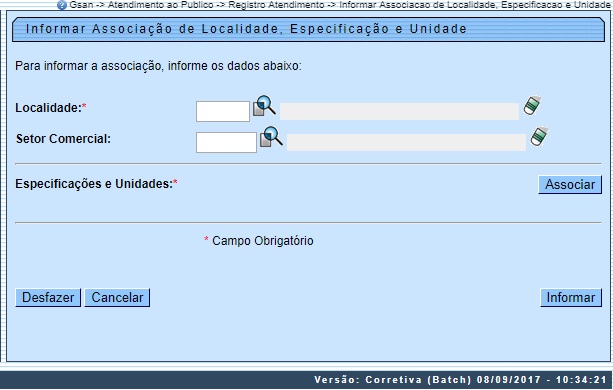Image resolution: width=613 pixels, height=390 pixels.
Task: Click the Associar button
Action: click(570, 184)
